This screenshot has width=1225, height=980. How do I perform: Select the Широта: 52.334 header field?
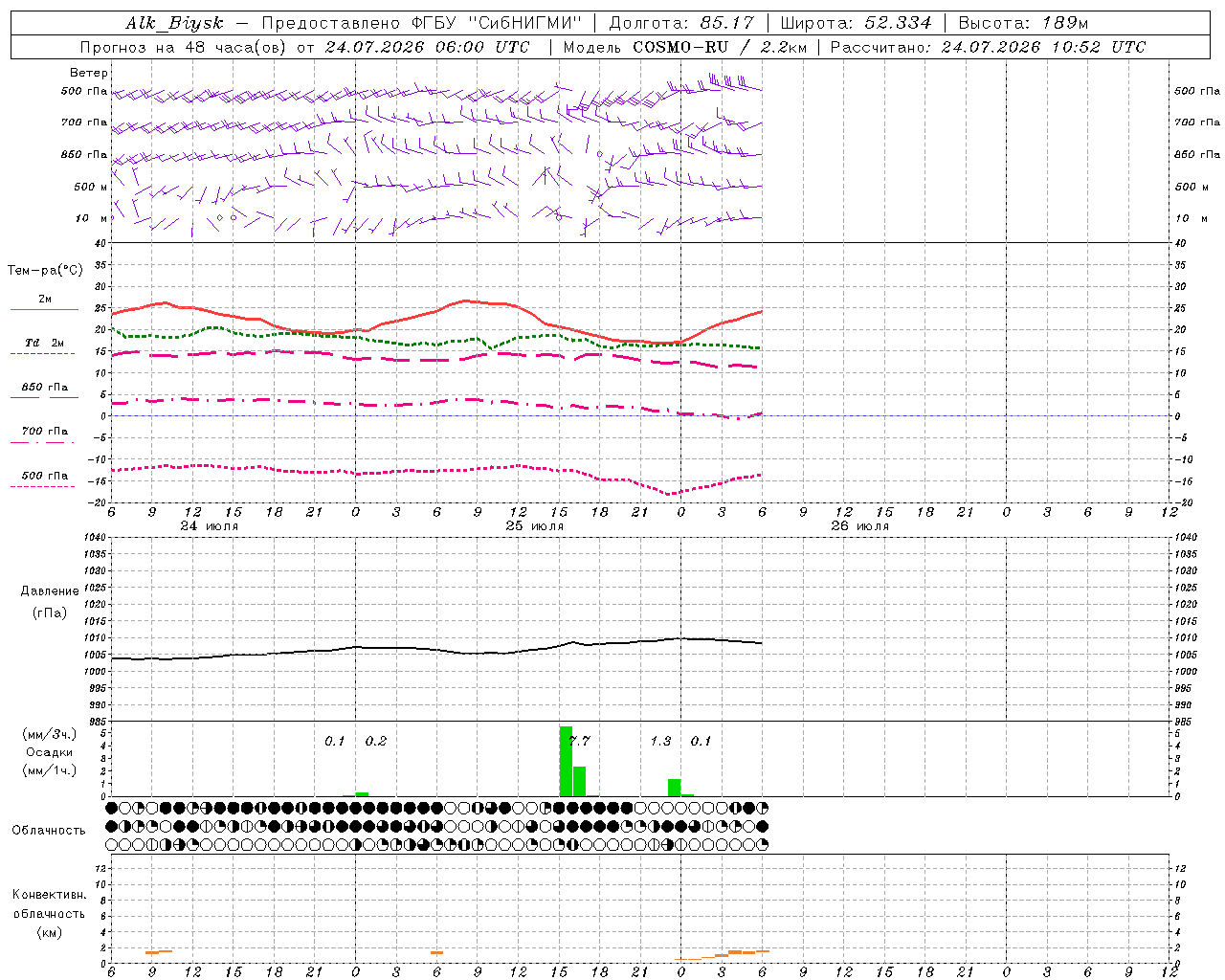click(x=856, y=23)
